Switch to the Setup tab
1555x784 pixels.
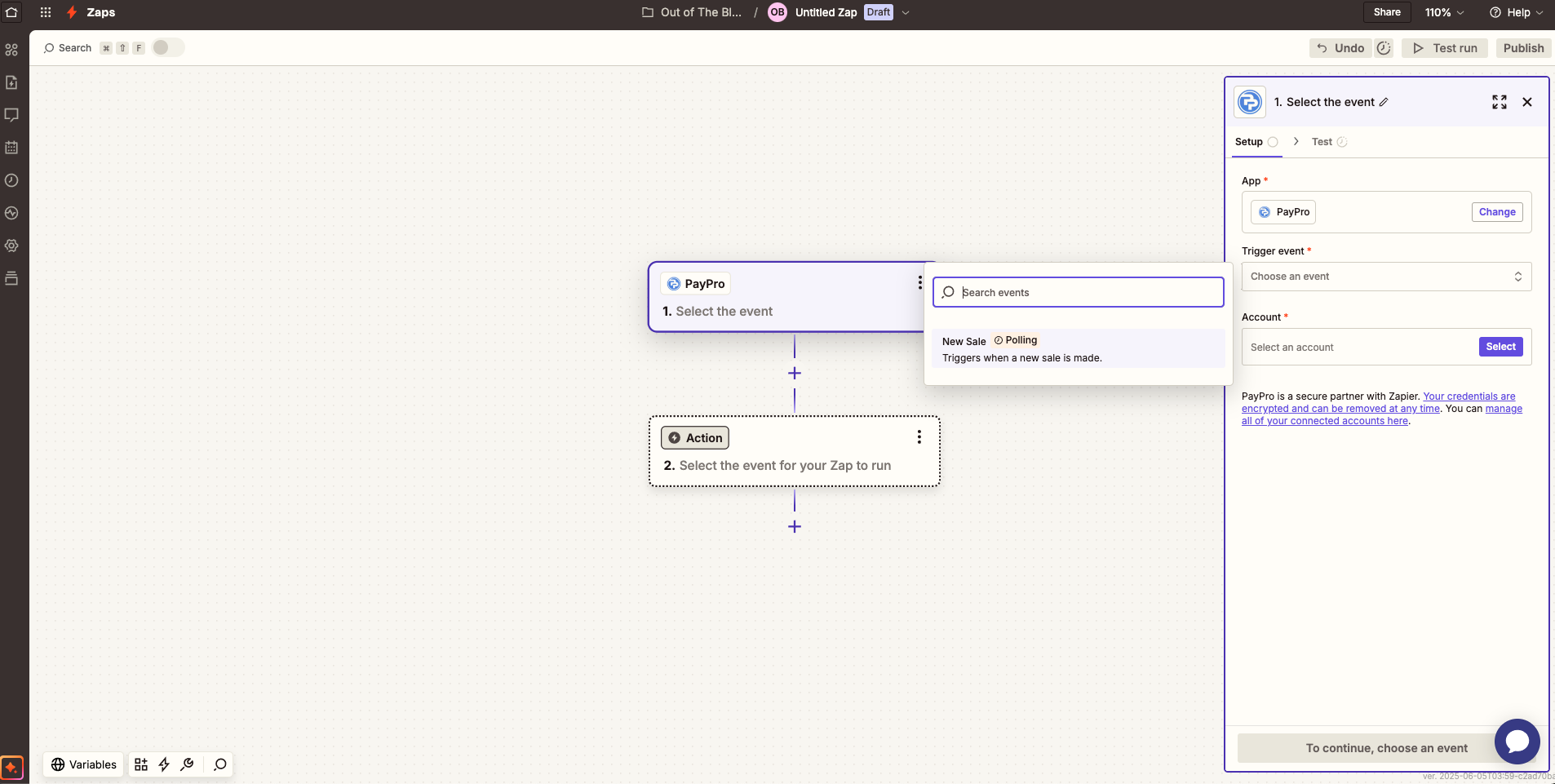click(x=1256, y=142)
